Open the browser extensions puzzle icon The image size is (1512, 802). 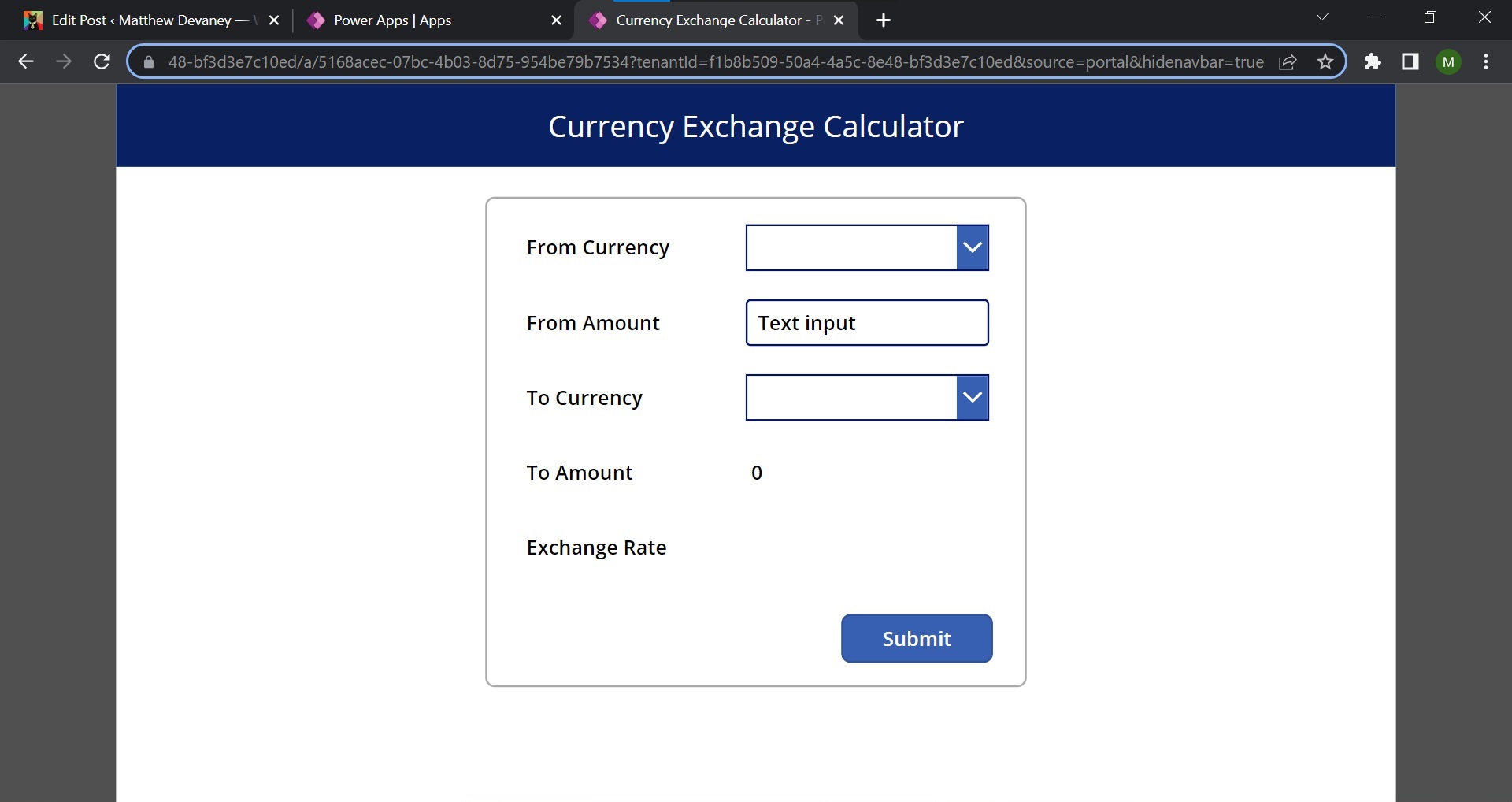click(1373, 61)
